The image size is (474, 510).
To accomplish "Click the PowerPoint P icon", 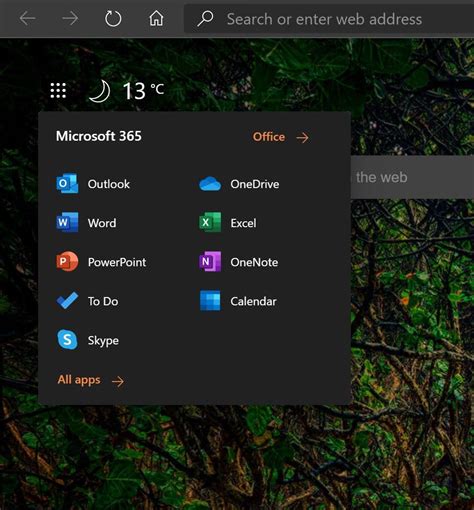I will pyautogui.click(x=67, y=261).
